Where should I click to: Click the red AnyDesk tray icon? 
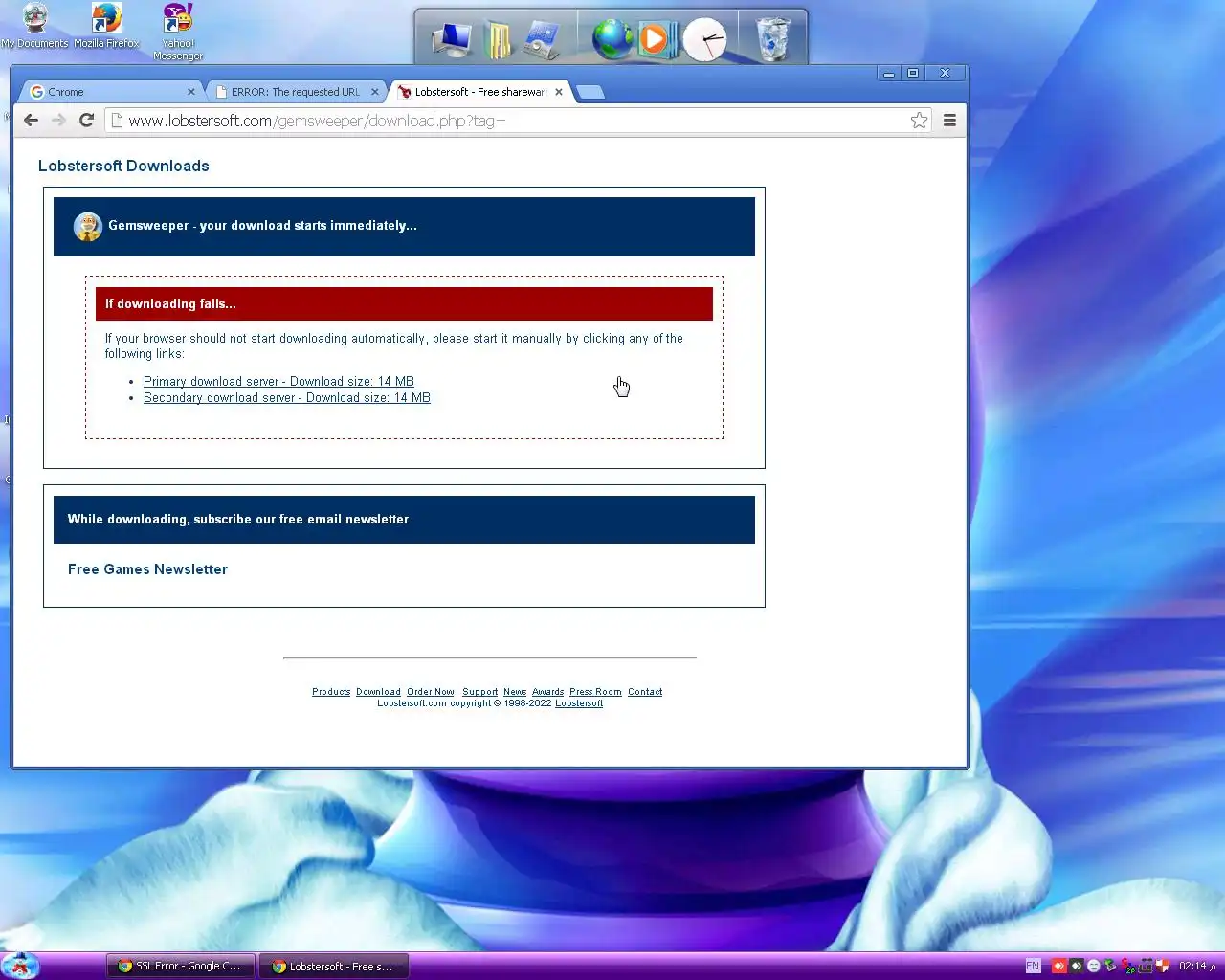click(x=1059, y=966)
